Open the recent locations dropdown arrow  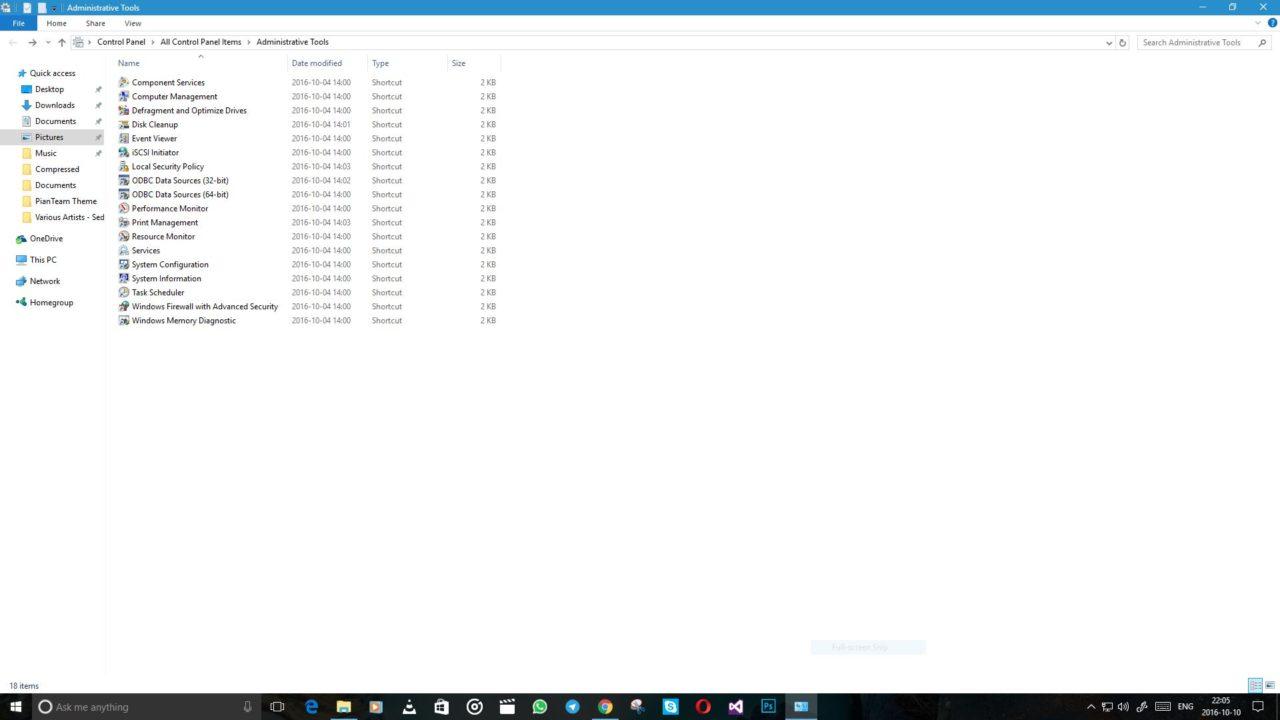point(48,42)
